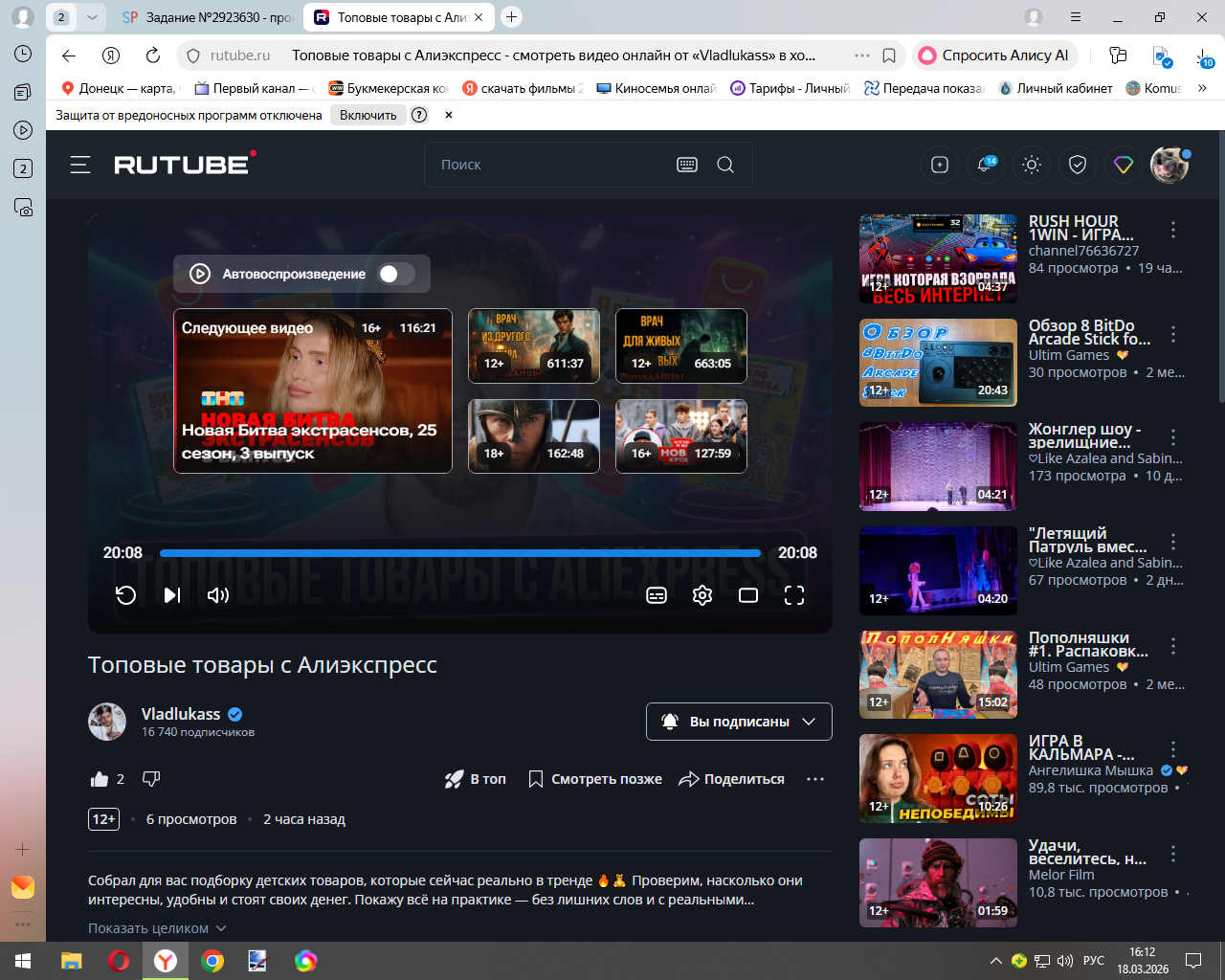1225x980 pixels.
Task: Enter fullscreen mode in player
Action: click(794, 595)
